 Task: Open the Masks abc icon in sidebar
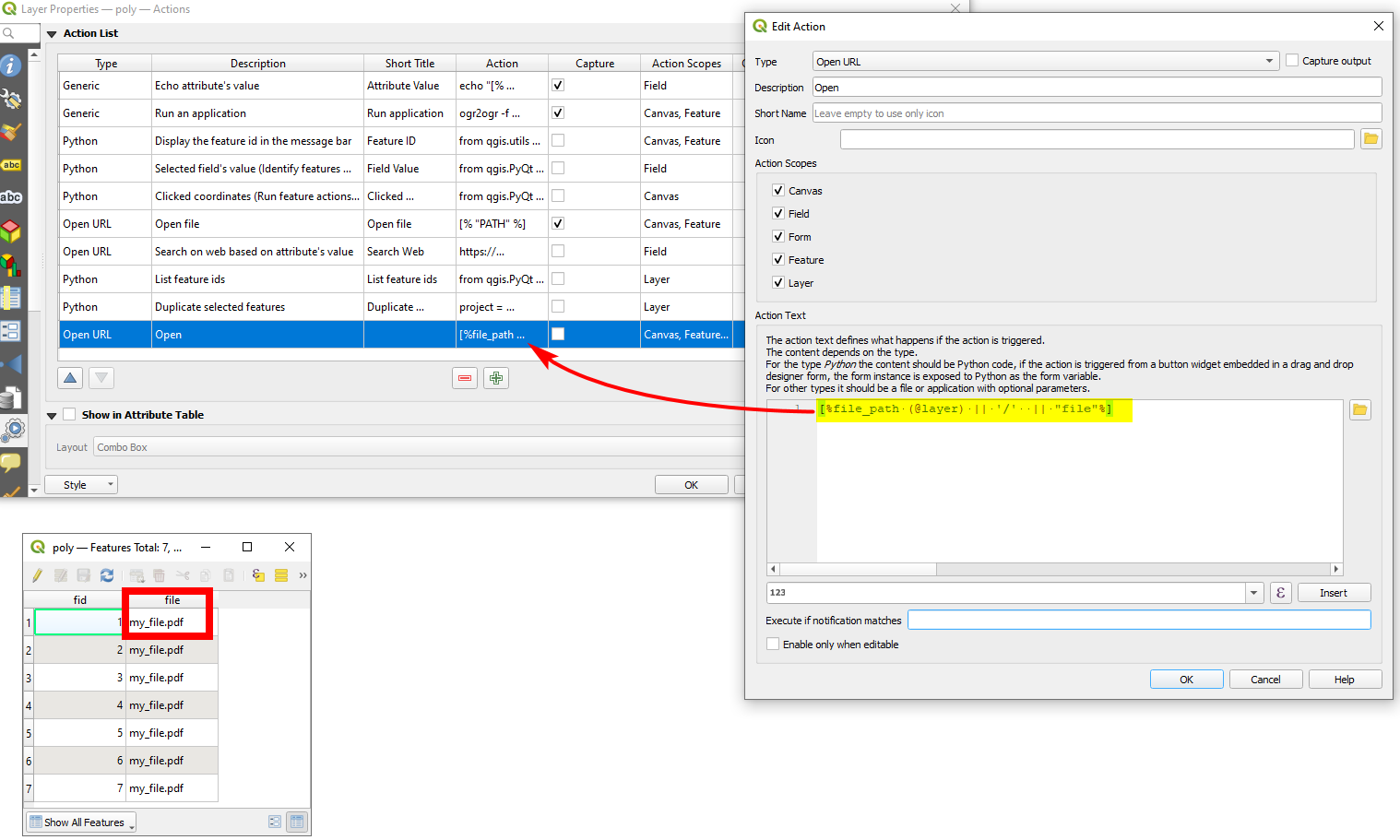[11, 197]
